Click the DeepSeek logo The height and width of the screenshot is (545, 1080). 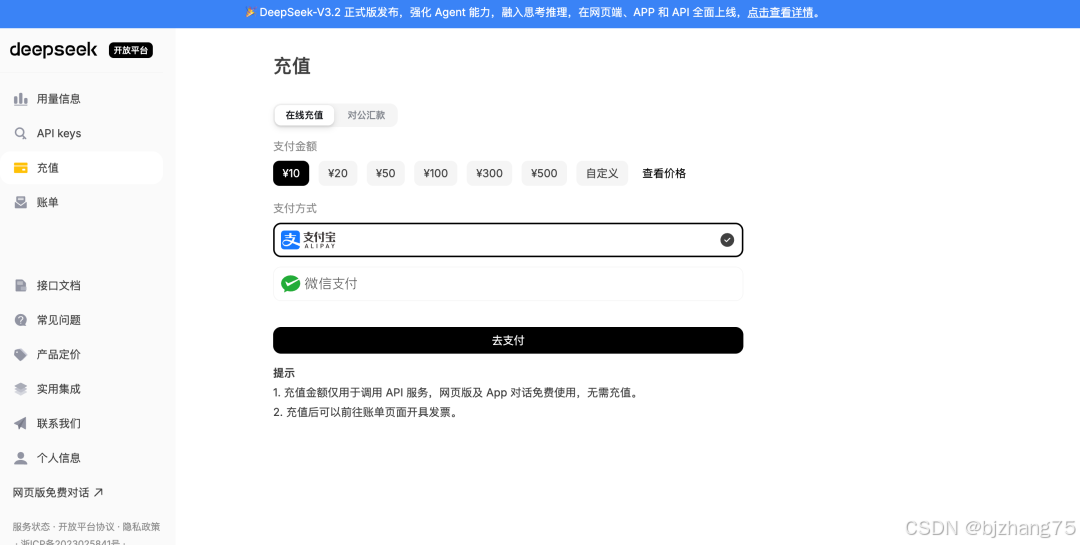click(x=54, y=50)
